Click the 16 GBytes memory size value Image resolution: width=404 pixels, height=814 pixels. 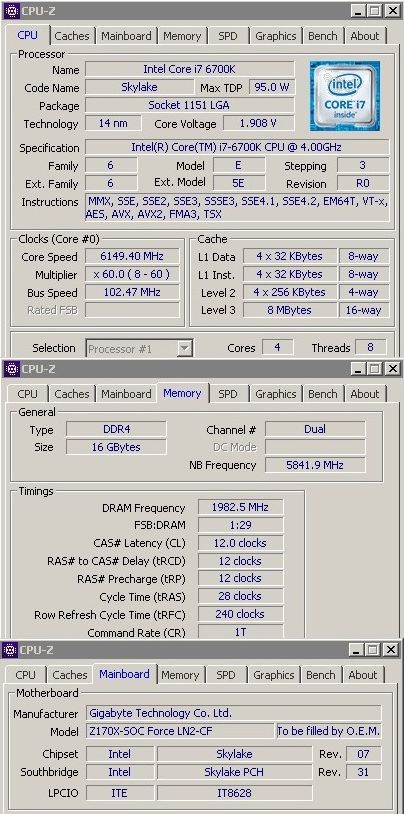[x=116, y=447]
